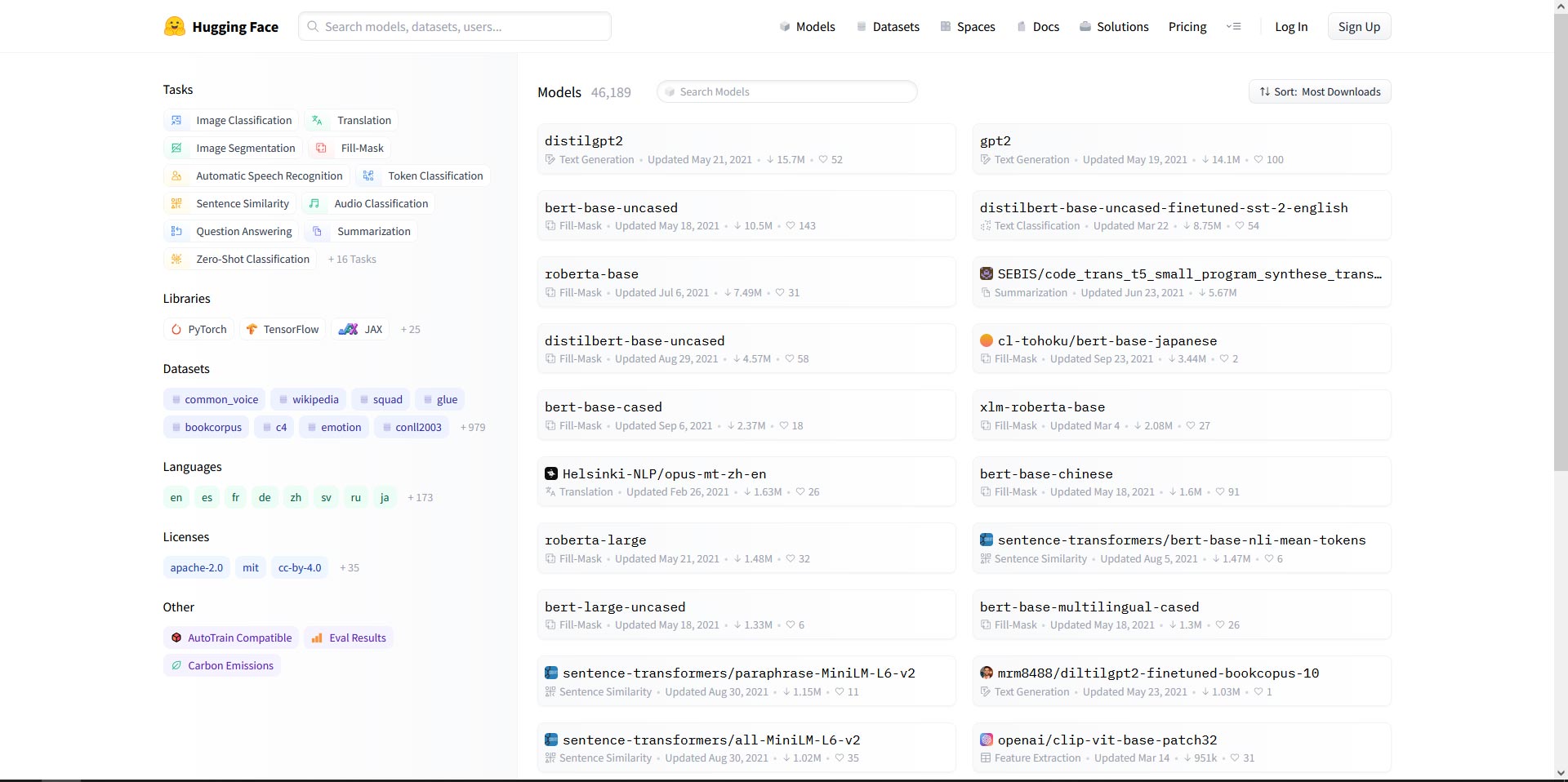Click the Helsinki-NLP avatar icon

tap(551, 473)
